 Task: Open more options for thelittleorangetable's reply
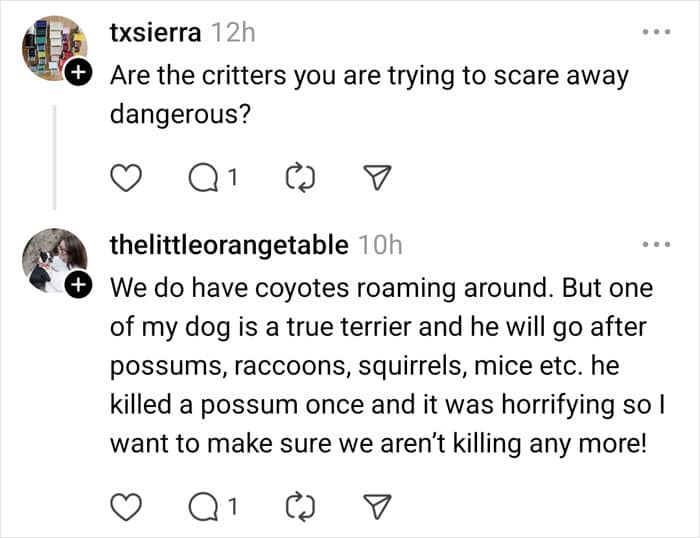click(x=656, y=244)
